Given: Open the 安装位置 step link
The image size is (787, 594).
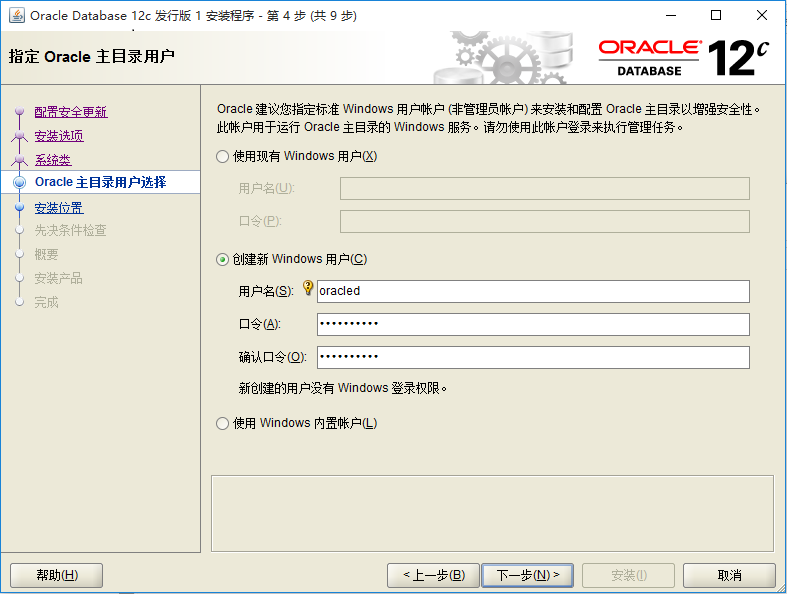Looking at the screenshot, I should [59, 208].
